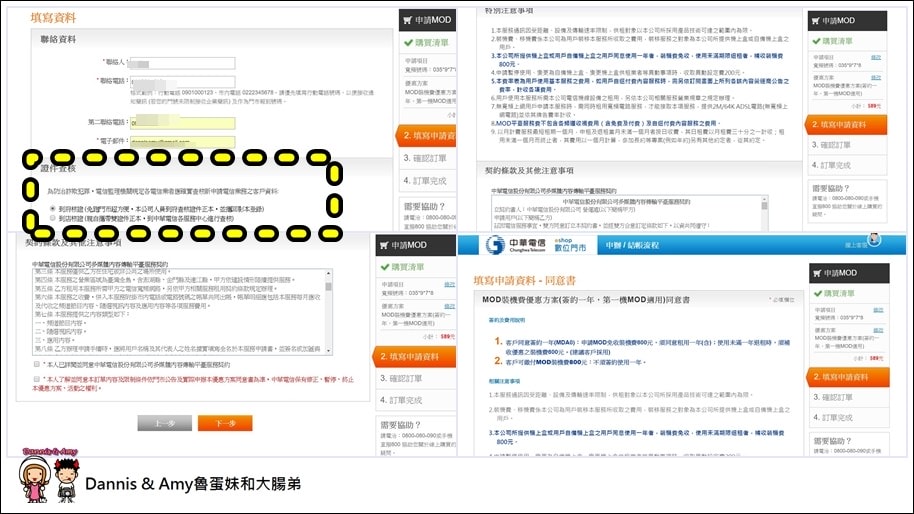Check the 本人已詳閱並同意 contract agreement box
The width and height of the screenshot is (914, 514).
pyautogui.click(x=37, y=364)
